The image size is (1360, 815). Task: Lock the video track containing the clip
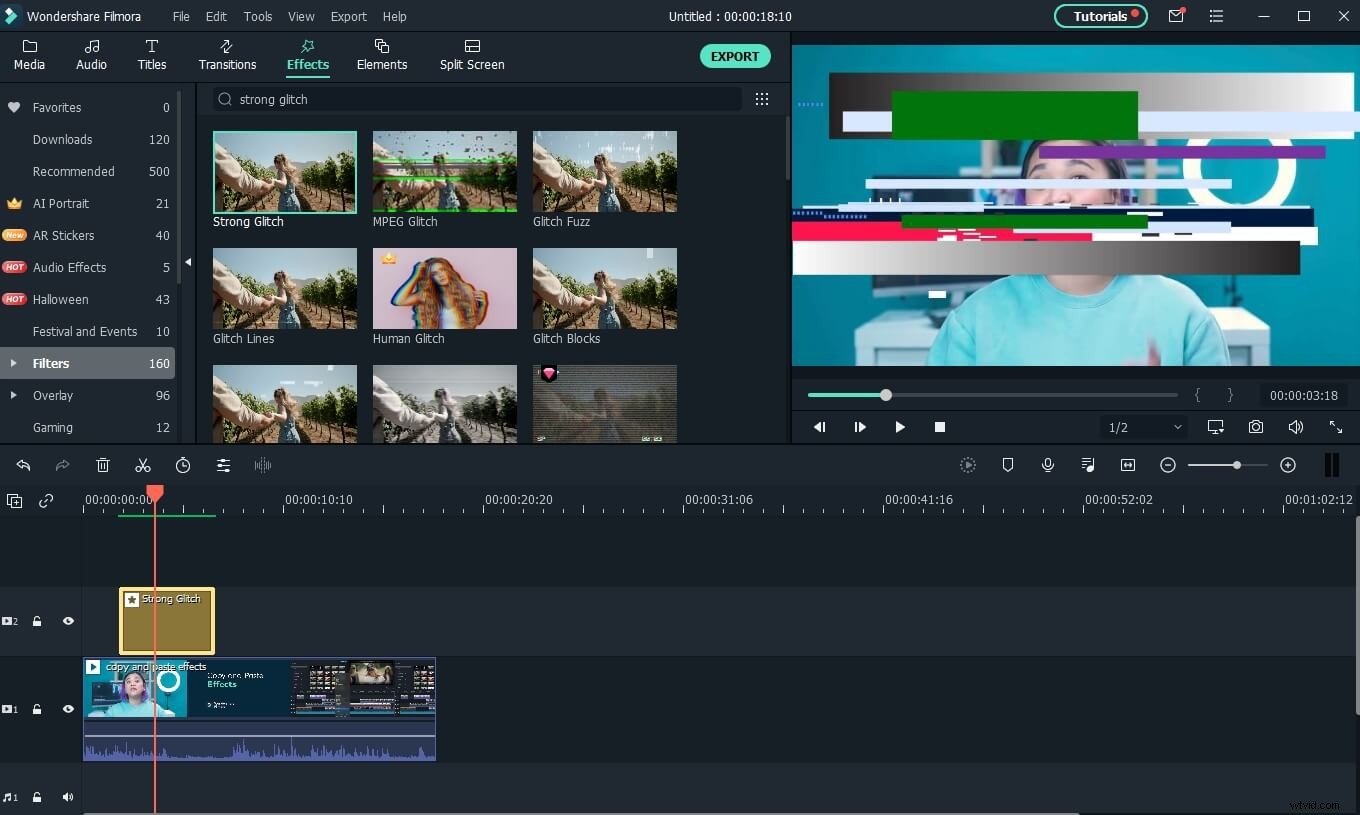37,709
